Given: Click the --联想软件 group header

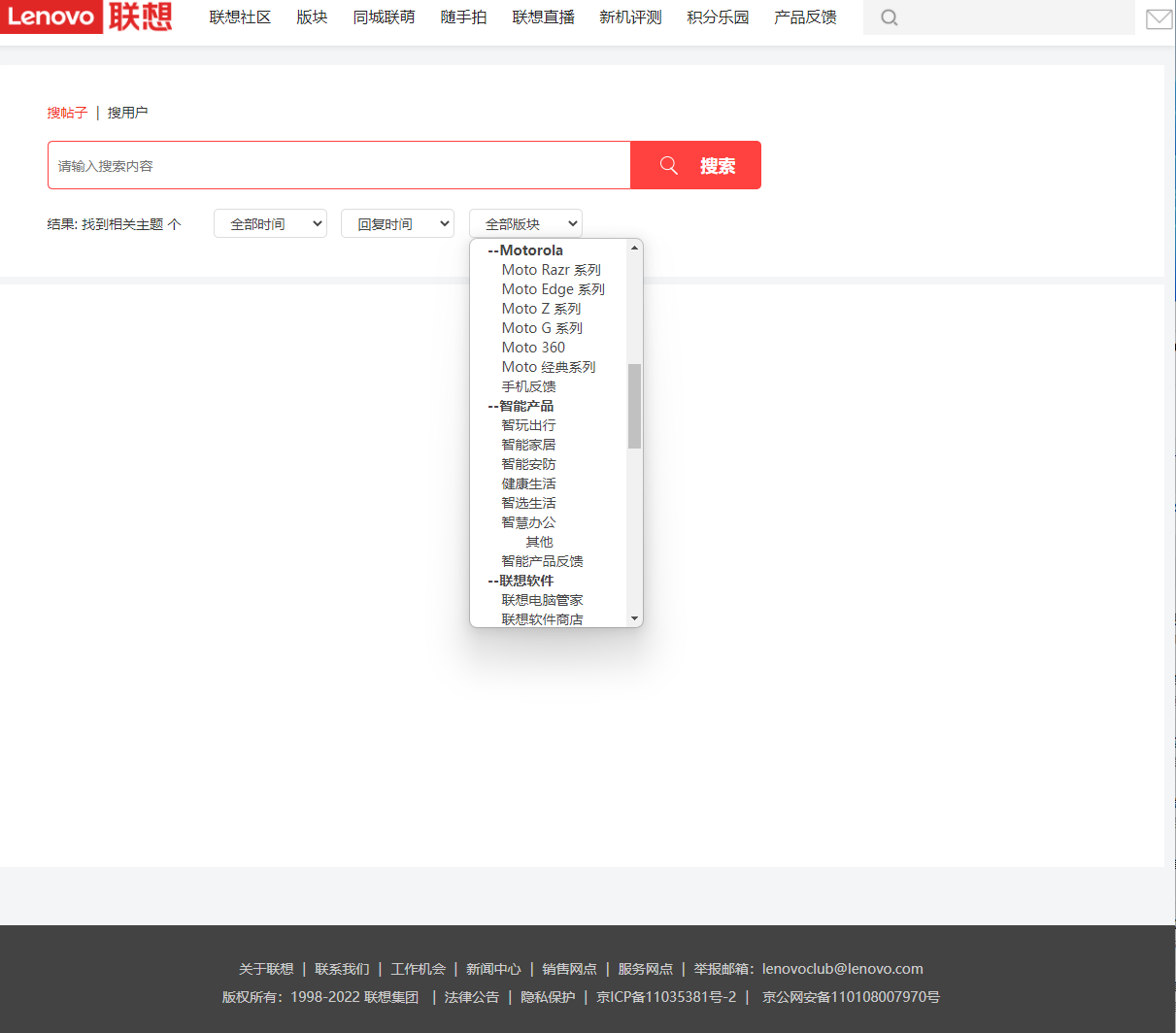Looking at the screenshot, I should click(x=521, y=581).
